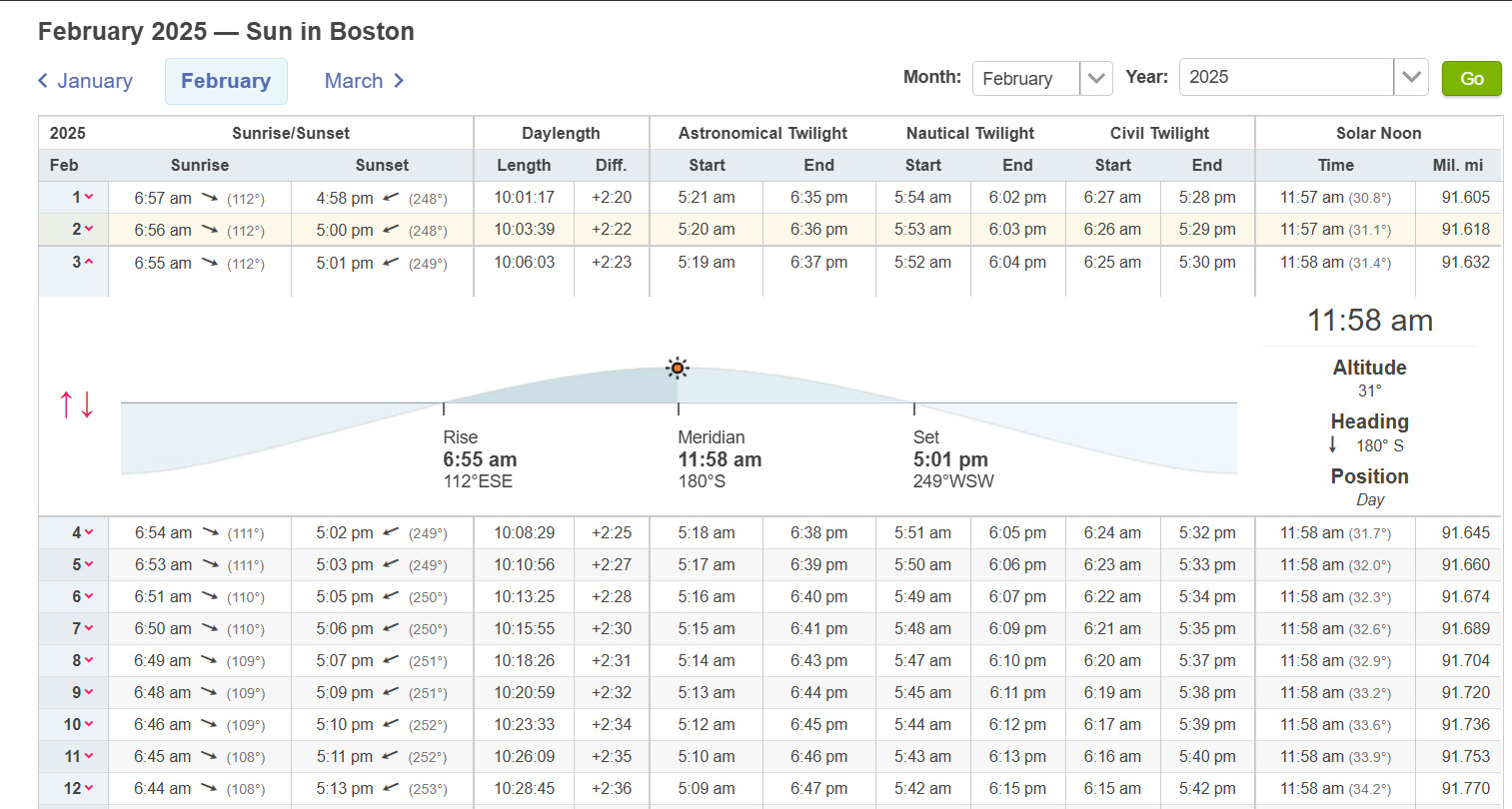Screen dimensions: 1512x809
Task: Select the February tab
Action: pos(226,81)
